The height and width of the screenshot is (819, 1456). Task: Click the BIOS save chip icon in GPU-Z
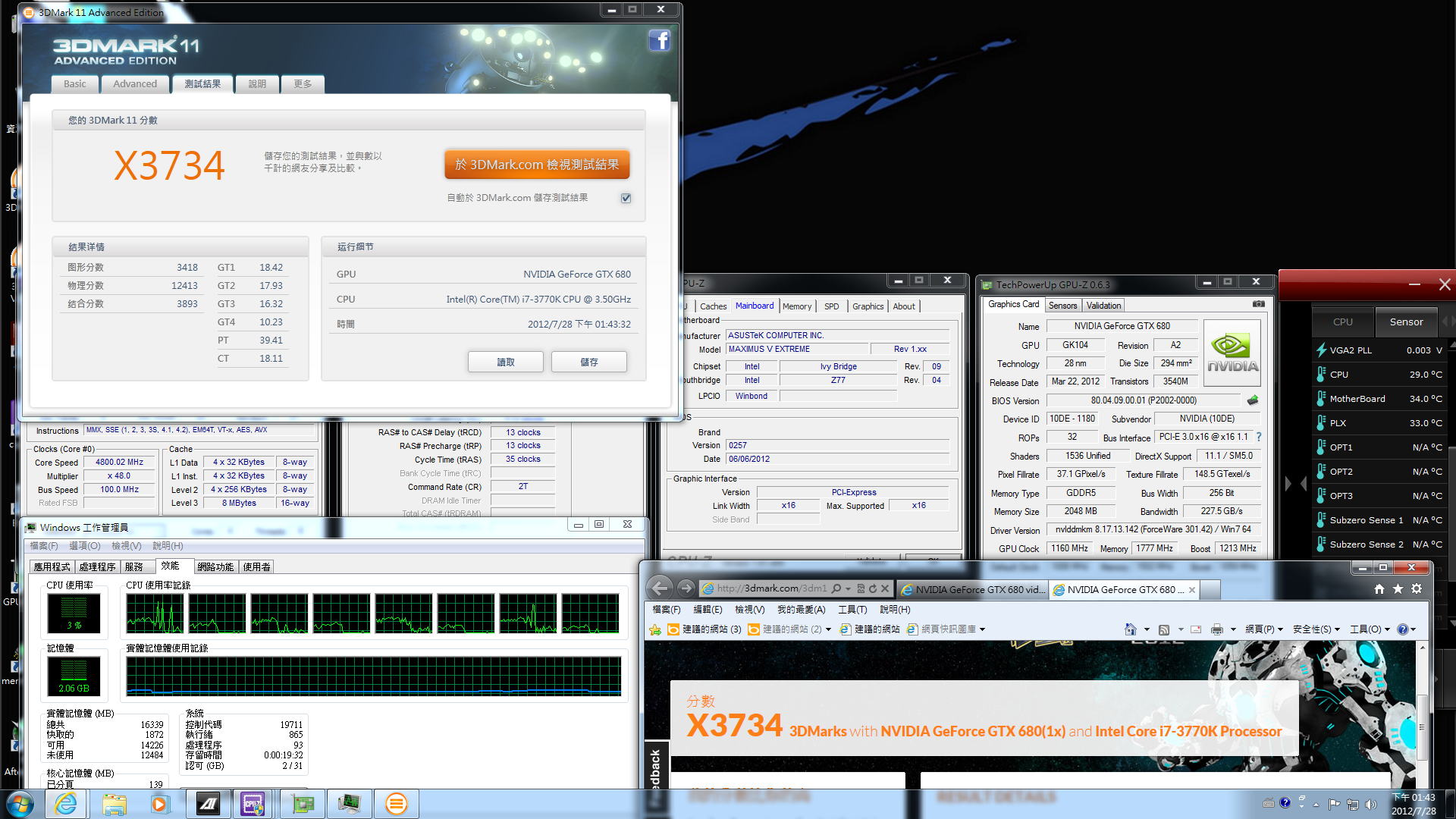tap(1252, 400)
